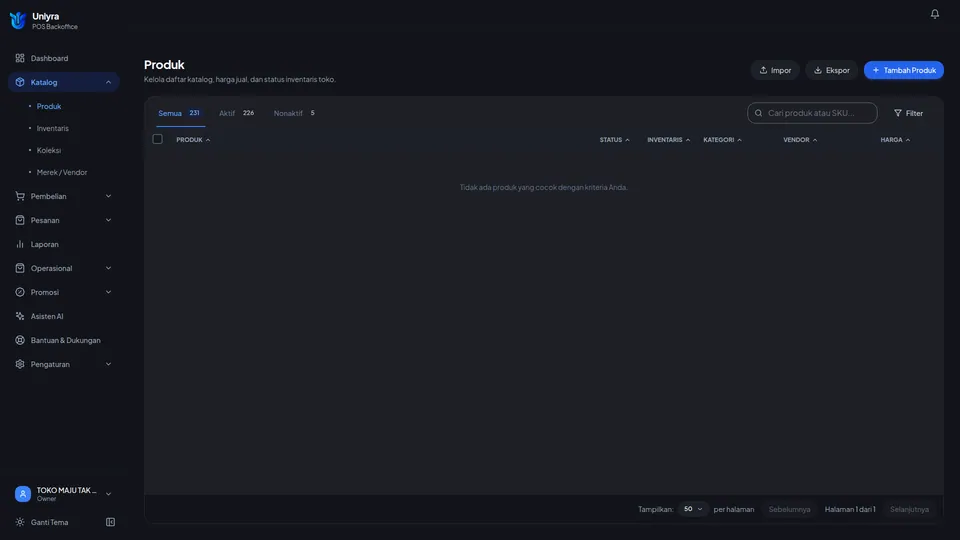Sort by HARGA column
960x540 pixels.
pyautogui.click(x=894, y=140)
